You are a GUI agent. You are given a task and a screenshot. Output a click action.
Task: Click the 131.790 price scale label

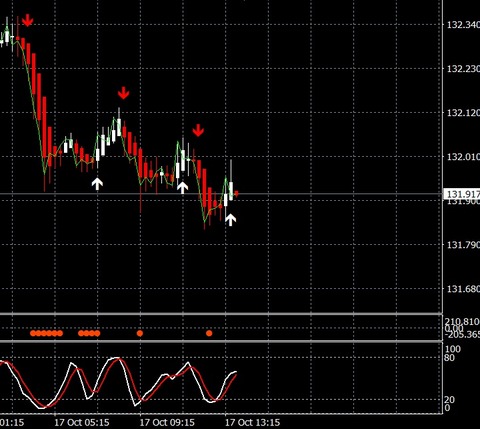pyautogui.click(x=463, y=245)
